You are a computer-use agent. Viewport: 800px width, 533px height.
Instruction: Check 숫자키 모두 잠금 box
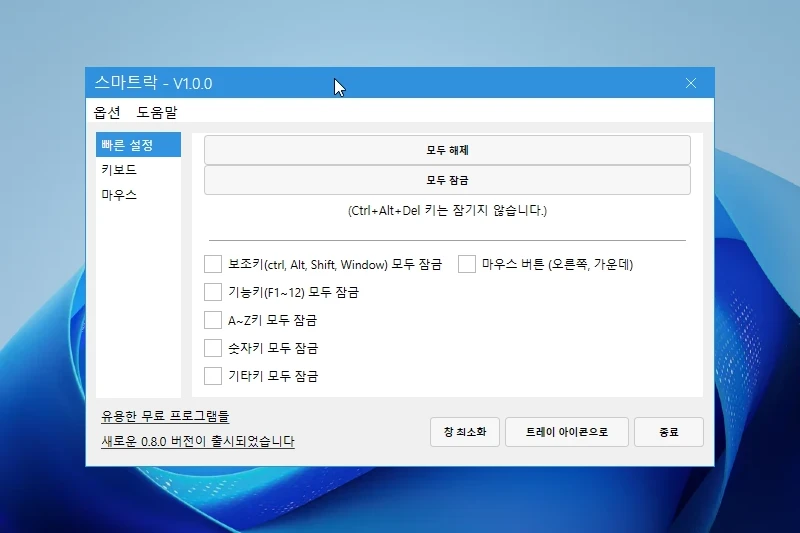pos(213,348)
